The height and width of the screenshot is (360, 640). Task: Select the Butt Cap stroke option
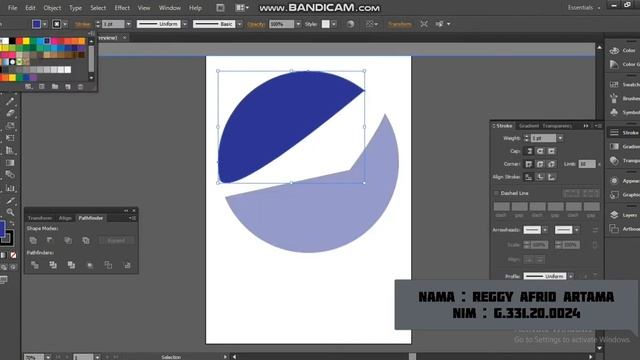coord(529,151)
